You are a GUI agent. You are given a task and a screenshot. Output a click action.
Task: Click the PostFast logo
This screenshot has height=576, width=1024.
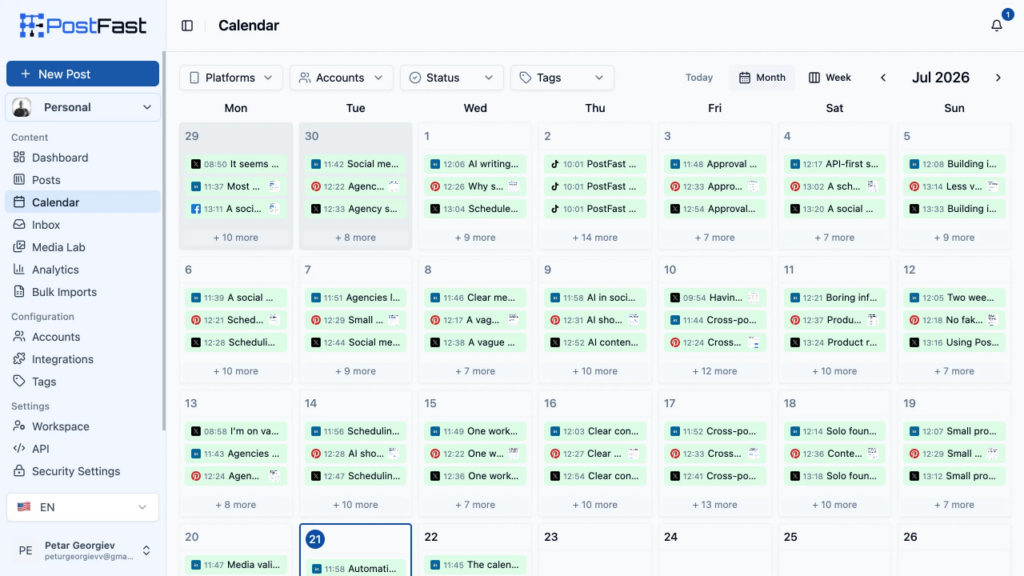click(83, 25)
